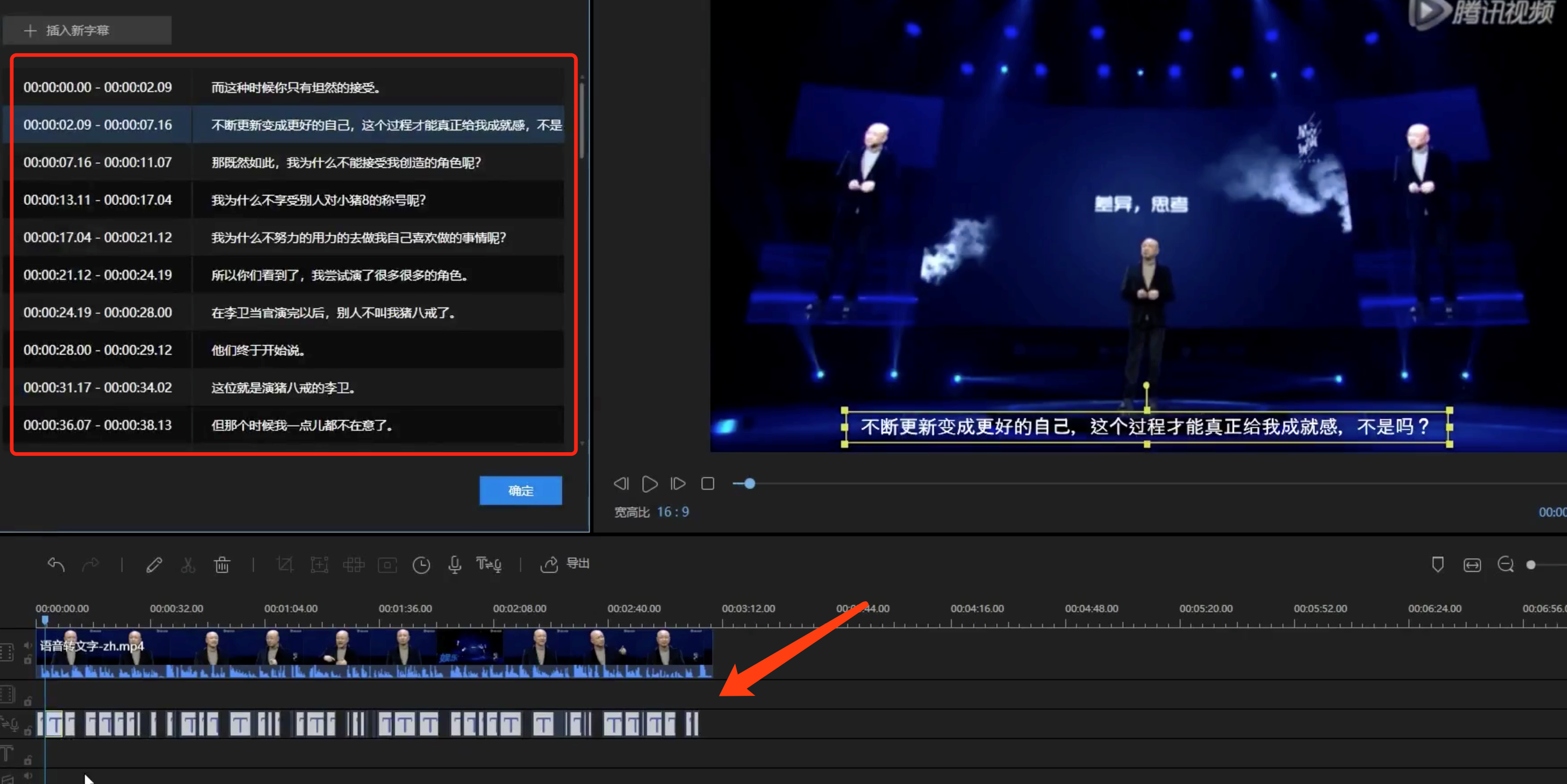Click timestamp 00:00:13.11 - 00:00:17.04
1567x784 pixels.
[97, 200]
